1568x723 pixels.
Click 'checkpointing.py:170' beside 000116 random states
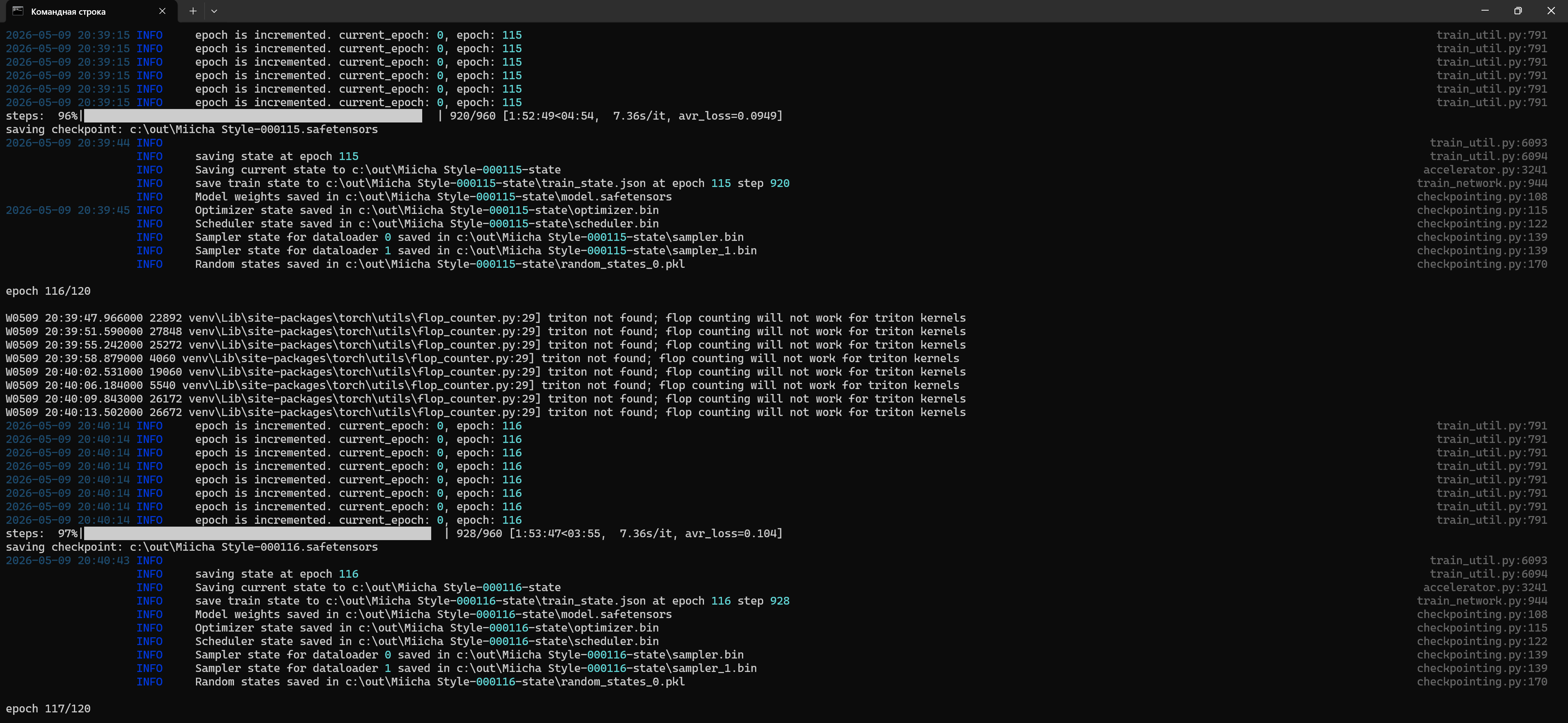[1482, 682]
